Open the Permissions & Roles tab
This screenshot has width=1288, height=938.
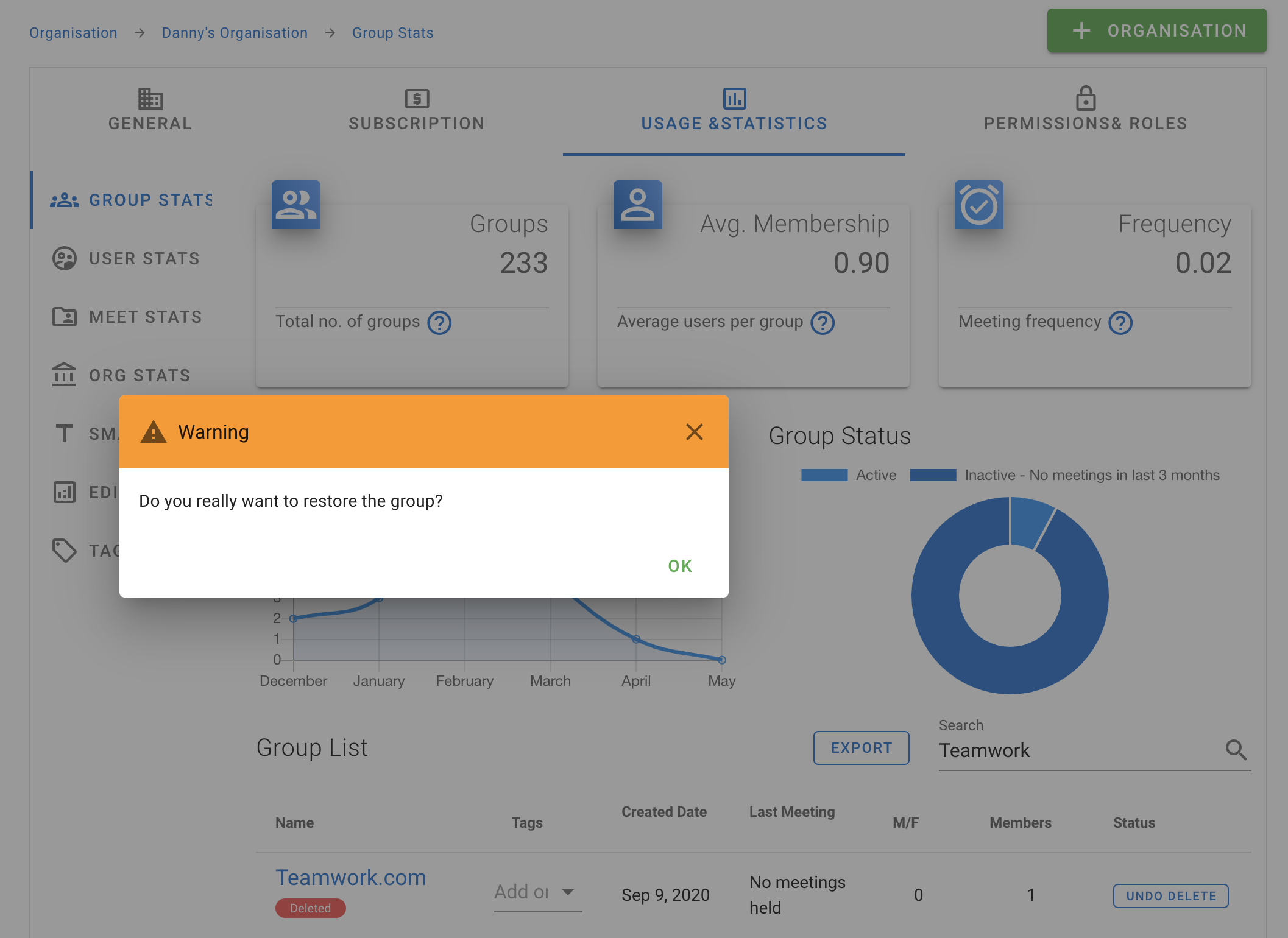point(1086,110)
